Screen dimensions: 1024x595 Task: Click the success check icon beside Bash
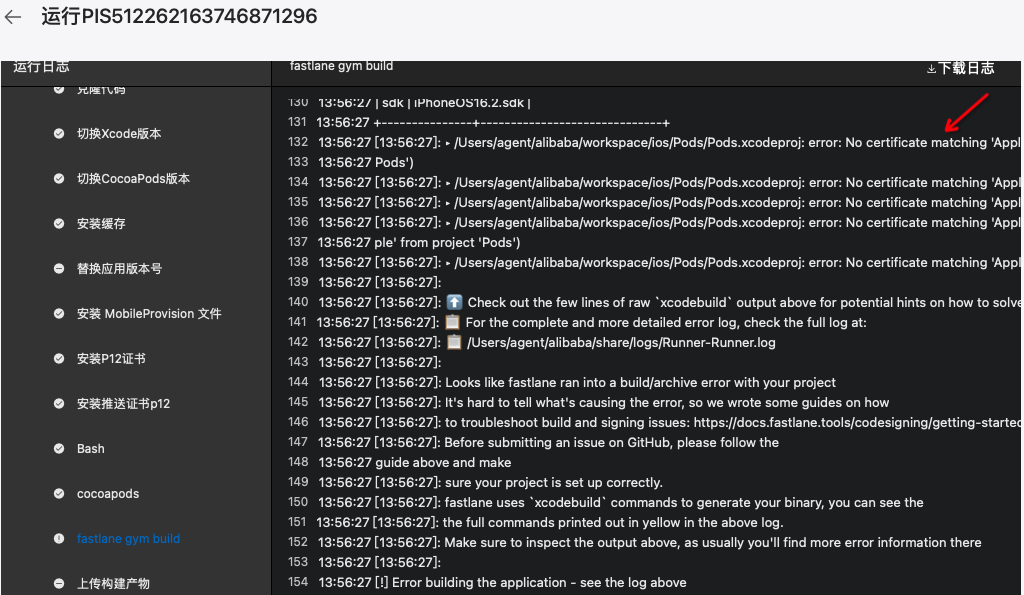[x=59, y=449]
